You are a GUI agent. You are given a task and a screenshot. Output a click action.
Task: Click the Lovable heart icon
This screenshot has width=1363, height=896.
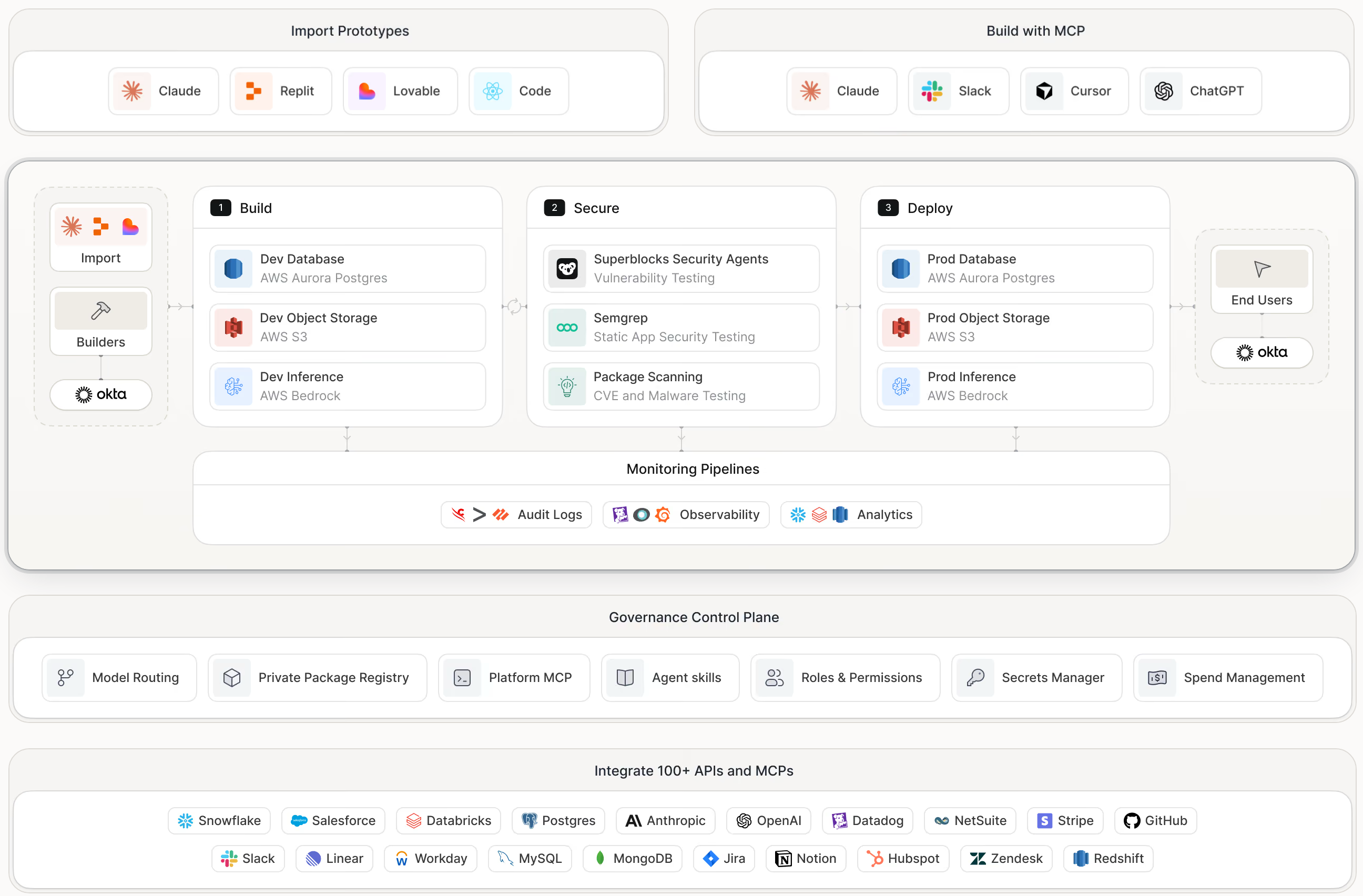(x=367, y=91)
